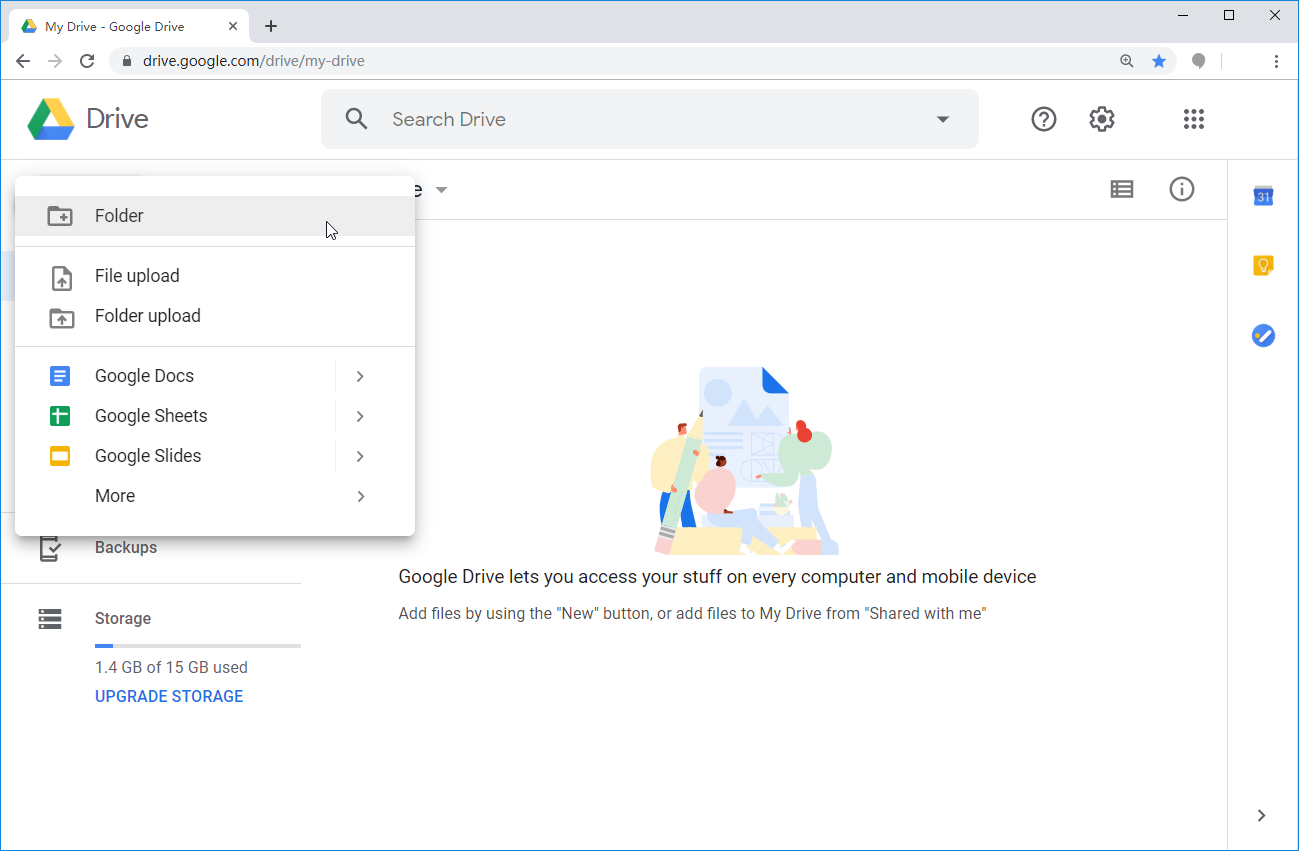Image resolution: width=1299 pixels, height=851 pixels.
Task: Open Google Calendar side panel
Action: point(1263,196)
